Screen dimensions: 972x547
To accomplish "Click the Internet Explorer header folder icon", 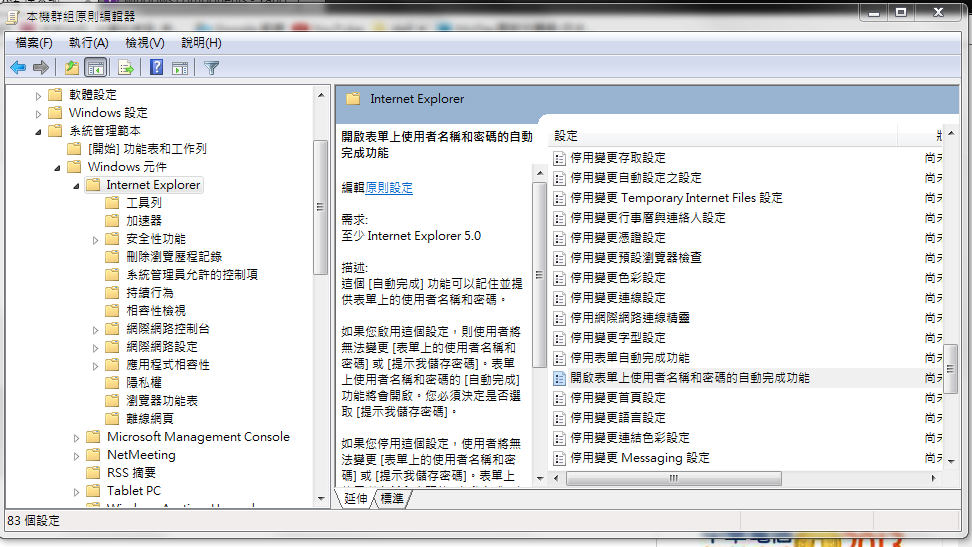I will pyautogui.click(x=353, y=99).
